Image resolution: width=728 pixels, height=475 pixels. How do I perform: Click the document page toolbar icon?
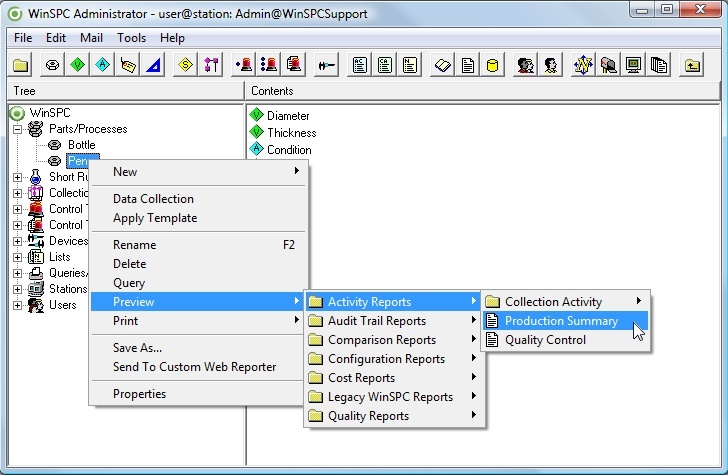(x=468, y=65)
